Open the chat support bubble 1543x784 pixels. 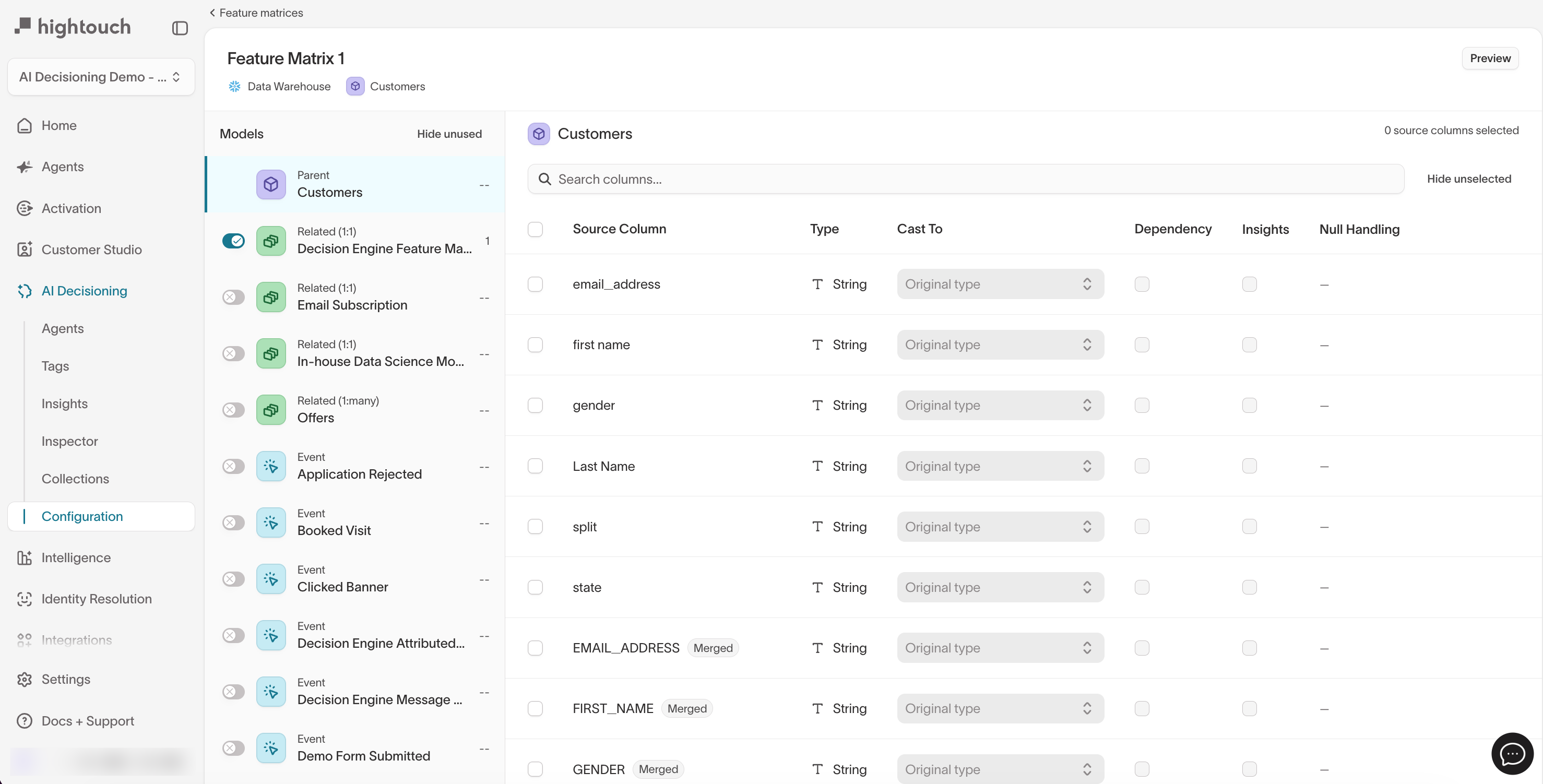(1512, 753)
